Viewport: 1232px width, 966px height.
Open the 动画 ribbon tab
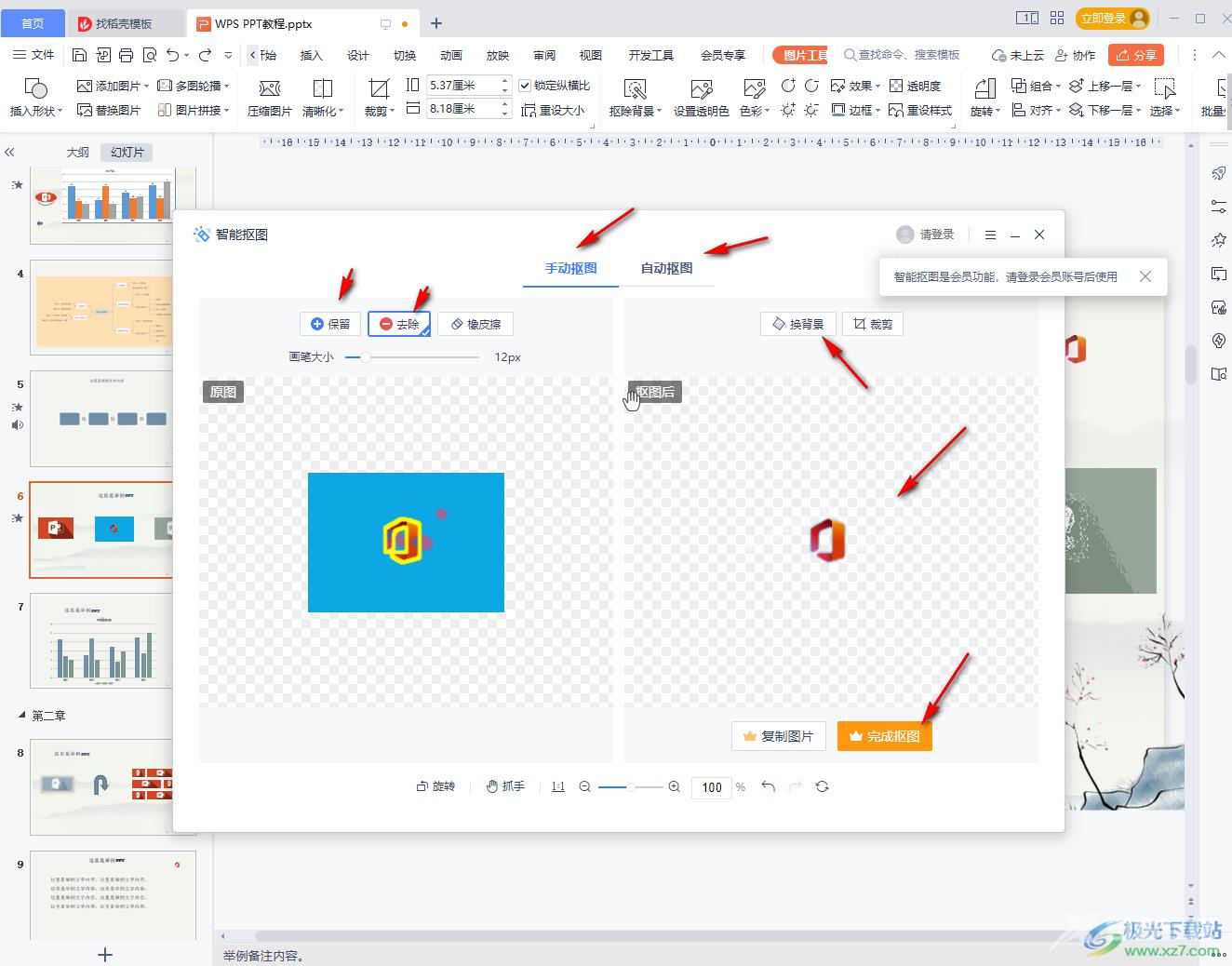click(x=451, y=55)
